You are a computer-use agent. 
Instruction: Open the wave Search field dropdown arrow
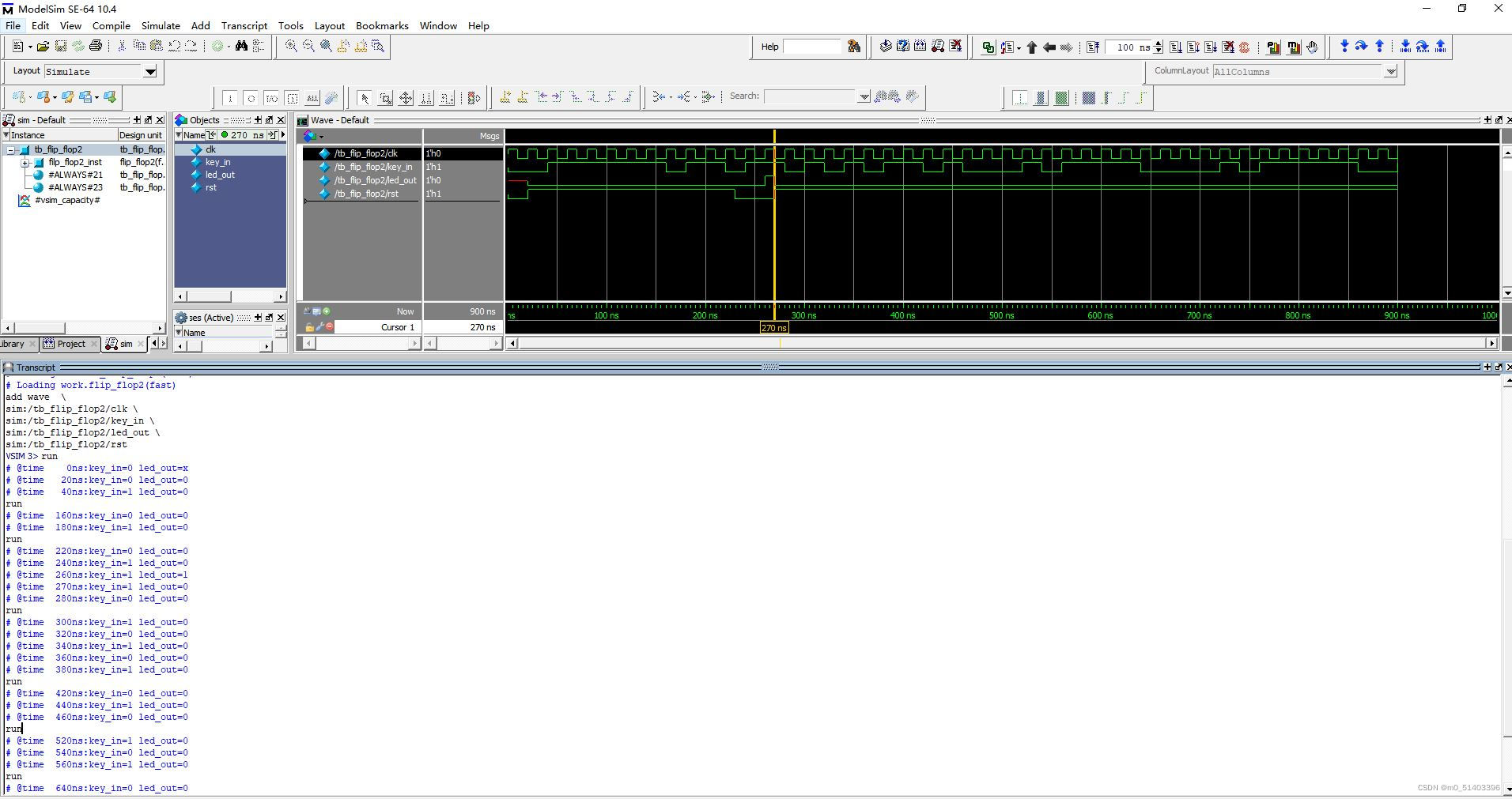click(x=864, y=96)
